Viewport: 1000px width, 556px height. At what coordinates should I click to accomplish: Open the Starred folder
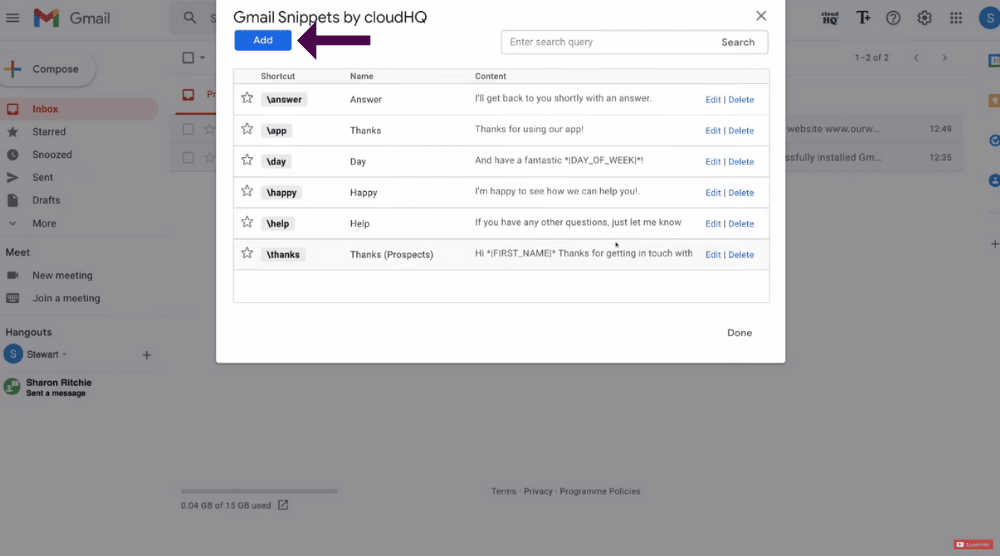click(48, 132)
